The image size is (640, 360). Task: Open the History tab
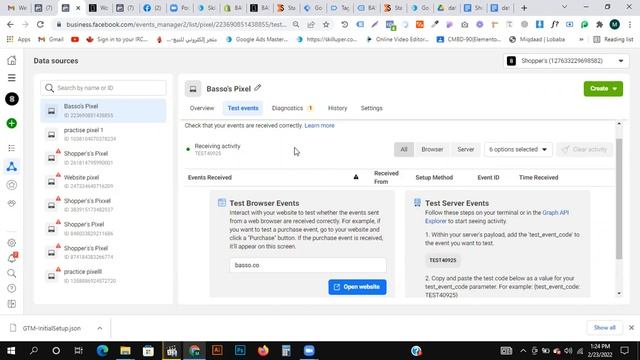click(337, 108)
